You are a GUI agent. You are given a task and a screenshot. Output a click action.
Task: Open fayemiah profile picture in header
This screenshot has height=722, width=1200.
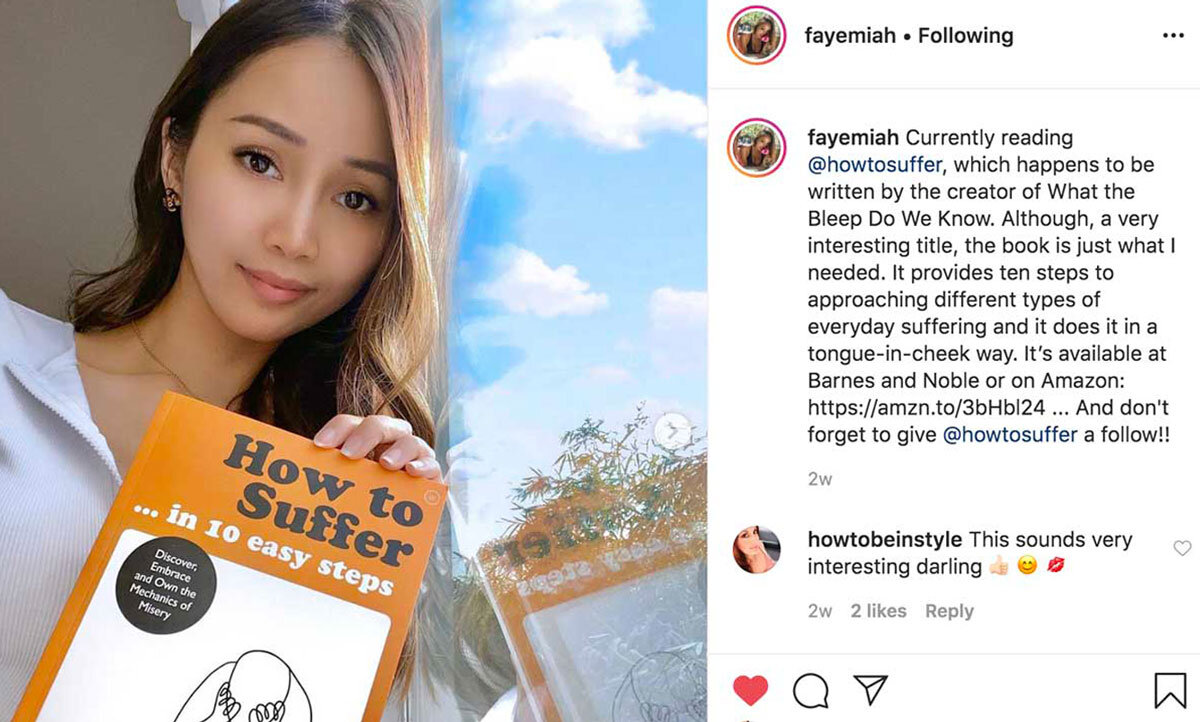756,36
